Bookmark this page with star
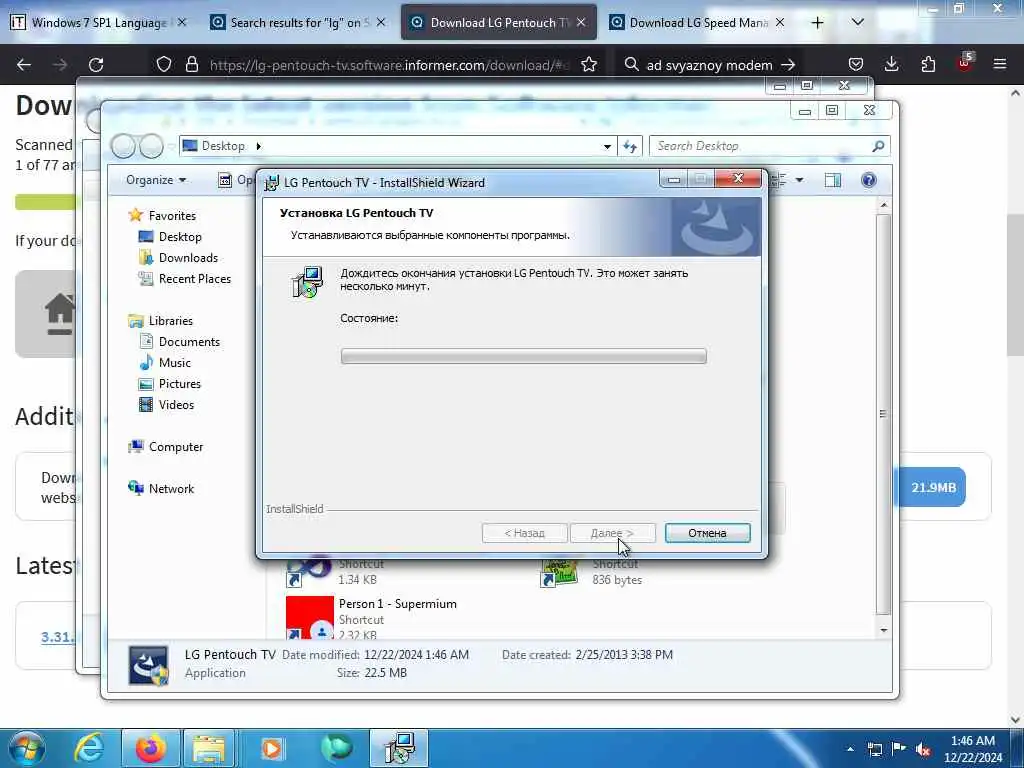Screen dimensions: 1024x768 coord(589,65)
